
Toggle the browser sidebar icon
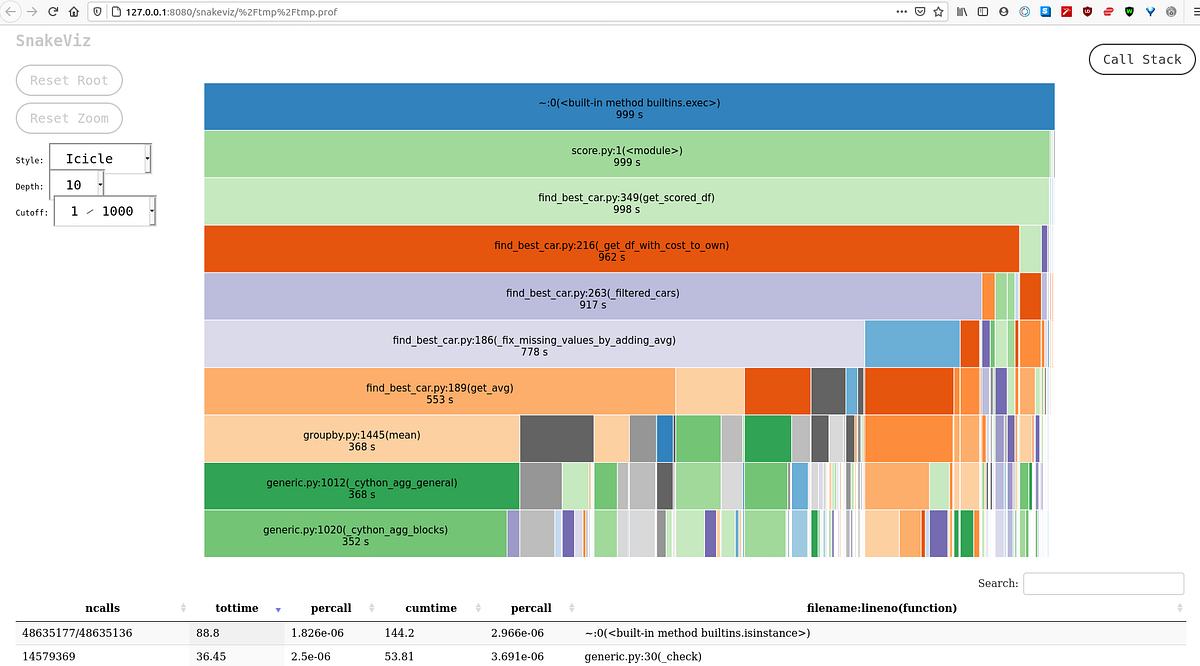[982, 11]
